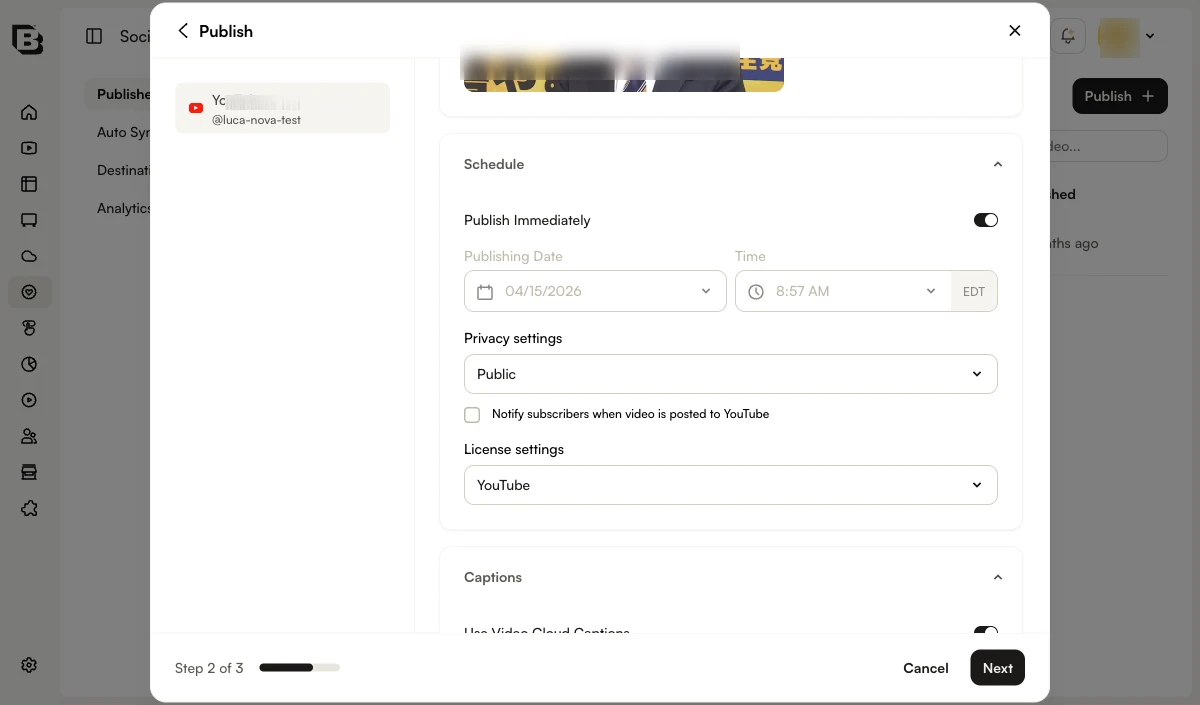Click the Step 2 of 3 progress bar
The image size is (1200, 705).
pyautogui.click(x=300, y=667)
